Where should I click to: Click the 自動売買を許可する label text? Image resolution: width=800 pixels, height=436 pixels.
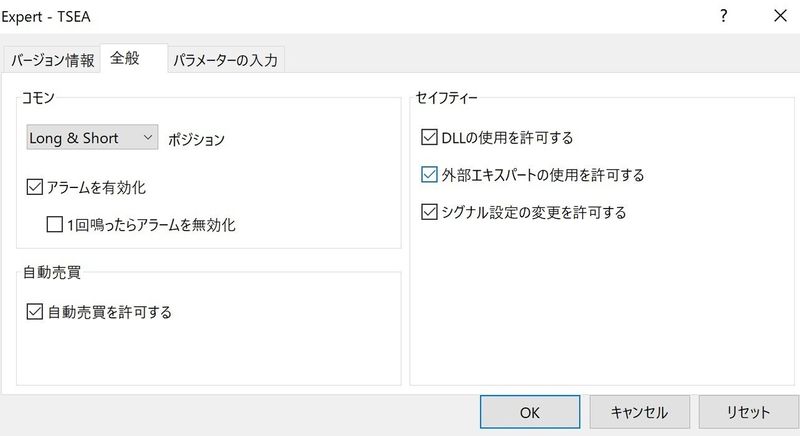110,312
